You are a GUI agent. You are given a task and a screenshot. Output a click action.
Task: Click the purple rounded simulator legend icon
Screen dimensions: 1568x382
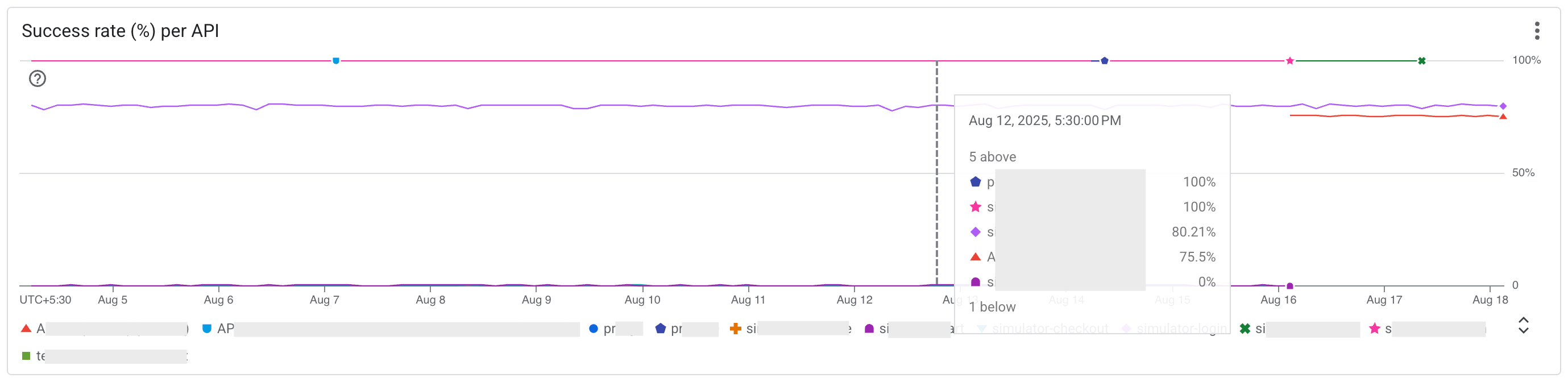click(869, 329)
